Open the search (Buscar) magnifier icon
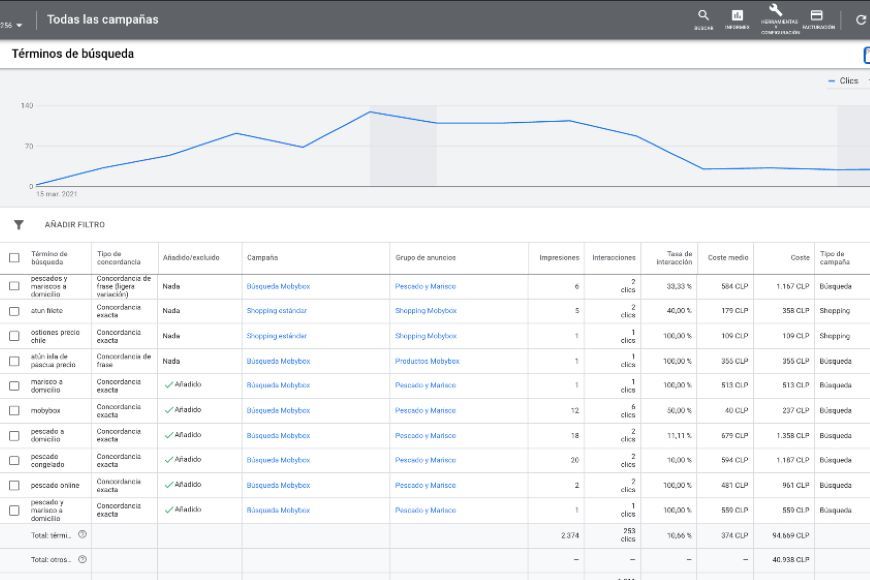 click(x=704, y=16)
